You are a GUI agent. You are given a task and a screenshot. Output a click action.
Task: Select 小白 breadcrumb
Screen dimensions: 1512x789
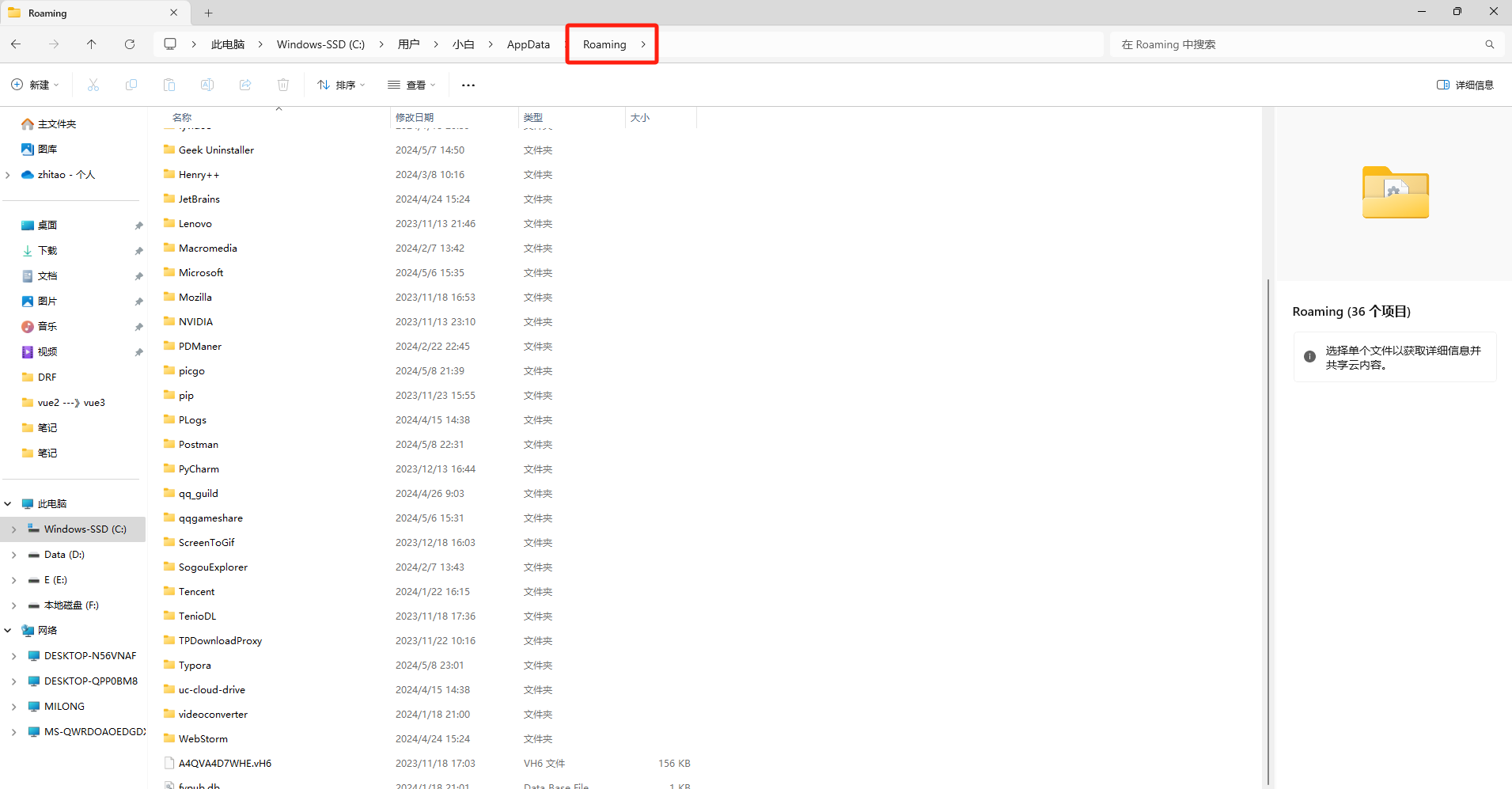464,44
